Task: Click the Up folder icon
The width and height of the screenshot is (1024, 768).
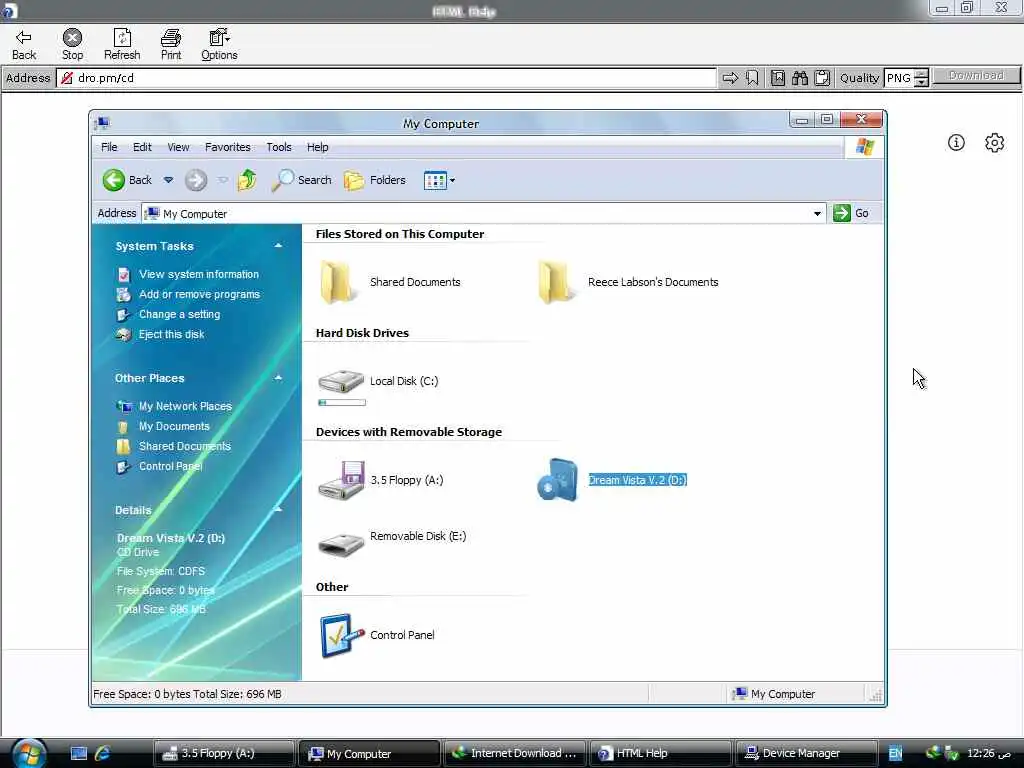Action: [x=248, y=180]
